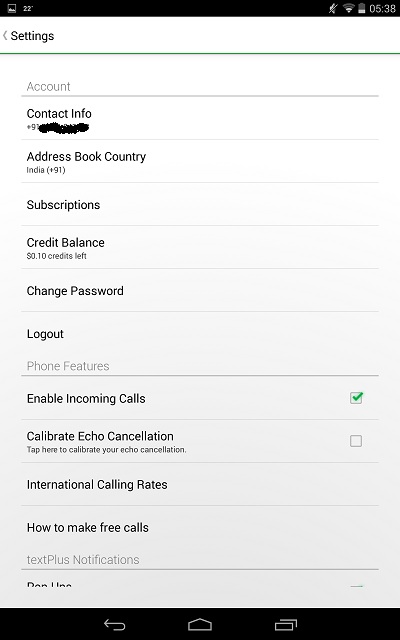Tap the Android back navigation icon
Viewport: 400px width, 640px height.
click(x=115, y=624)
